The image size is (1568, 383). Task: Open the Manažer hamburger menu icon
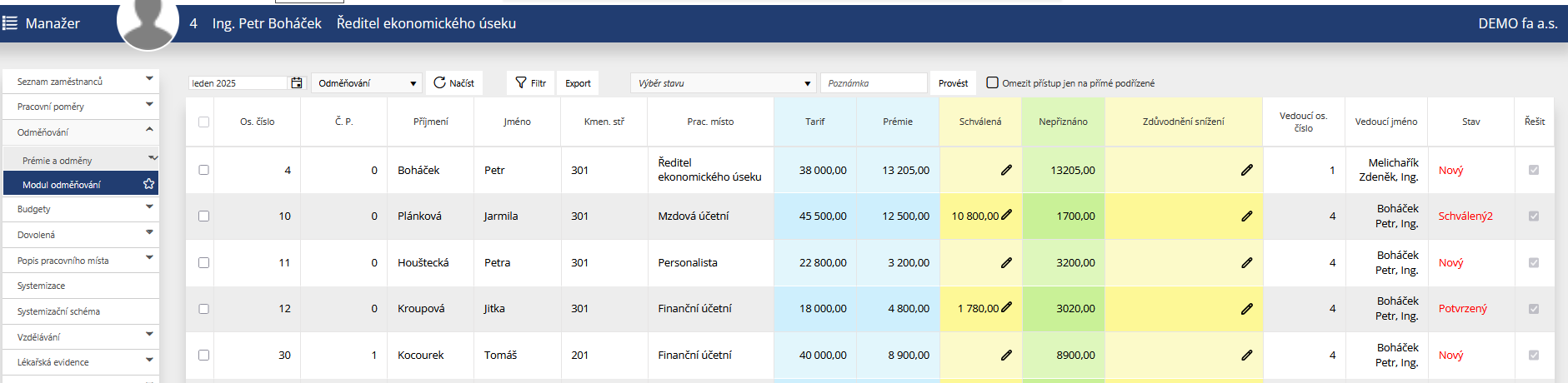pyautogui.click(x=10, y=23)
